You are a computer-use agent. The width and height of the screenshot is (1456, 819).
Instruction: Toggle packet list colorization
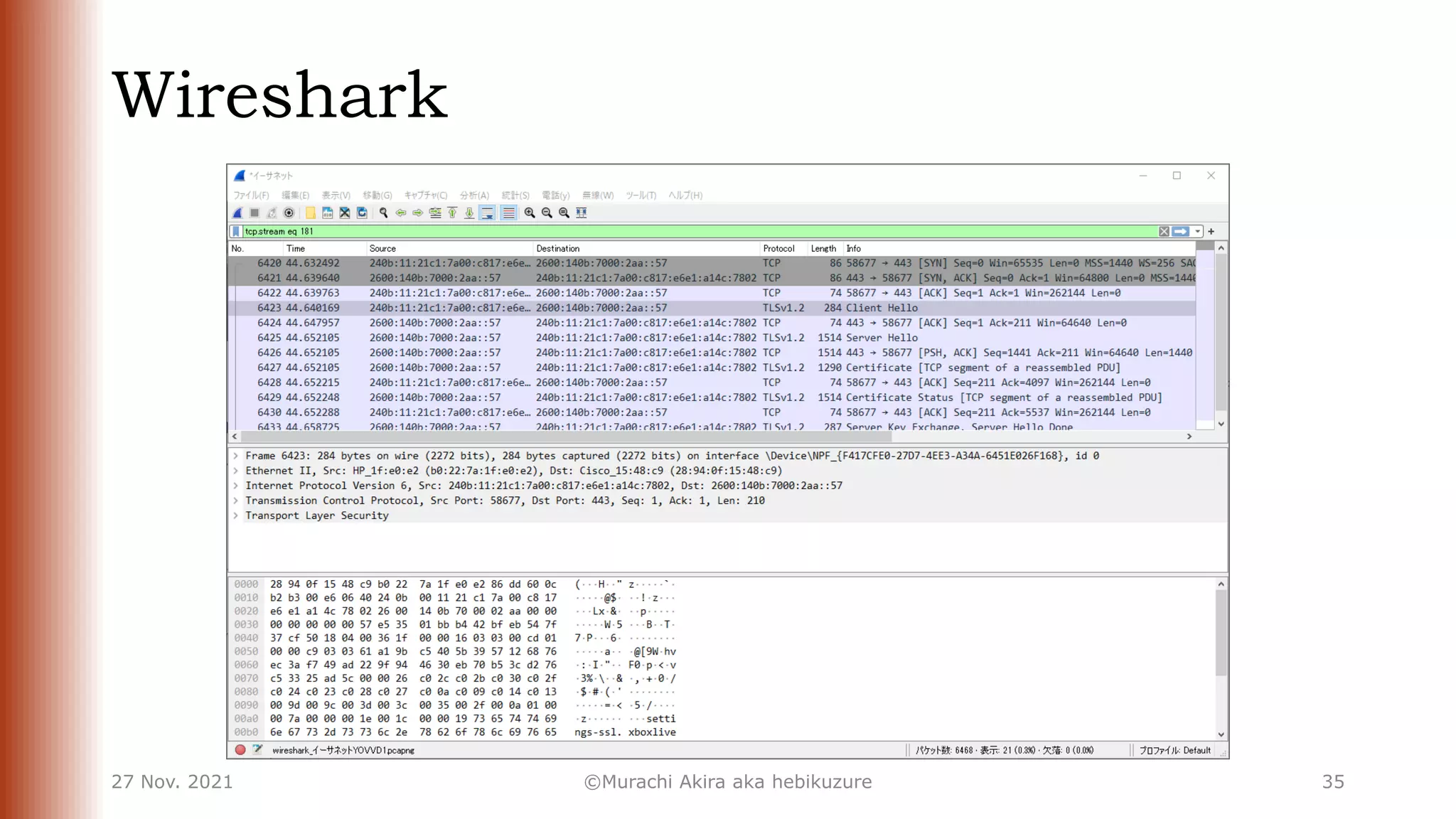point(508,213)
